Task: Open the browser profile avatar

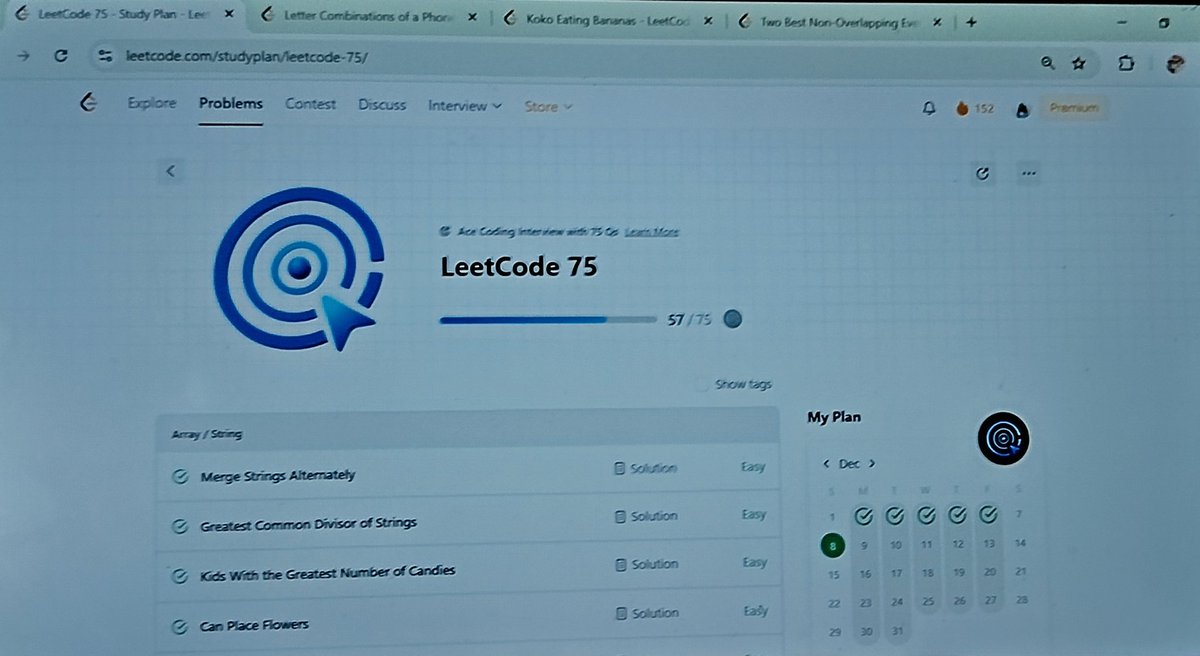Action: (1175, 65)
